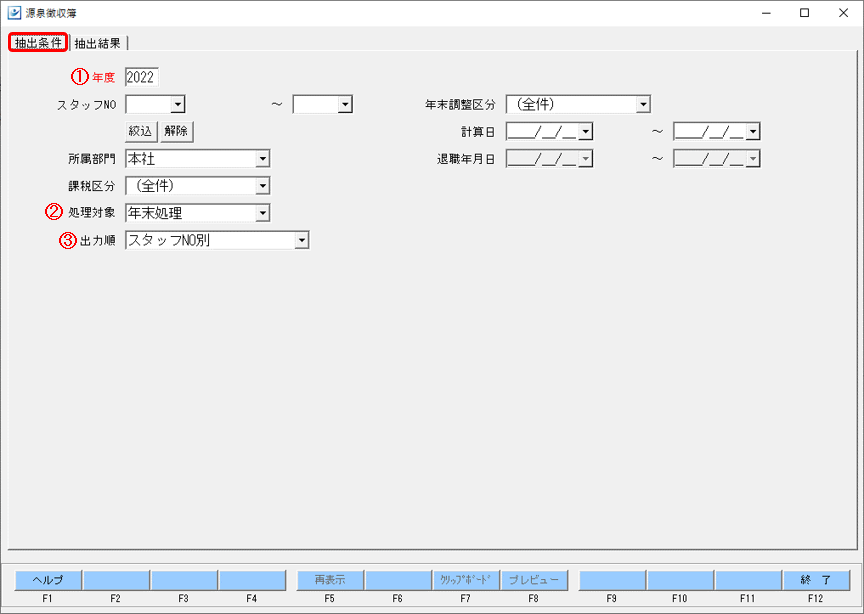Open the 出力順 dropdown showing スタッフNO別
The image size is (864, 614).
(x=301, y=240)
